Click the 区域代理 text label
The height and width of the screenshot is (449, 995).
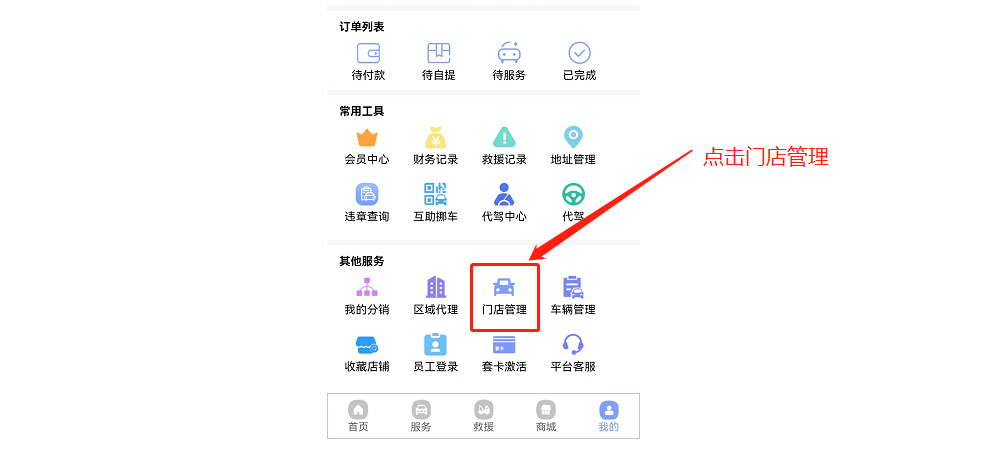pos(435,310)
